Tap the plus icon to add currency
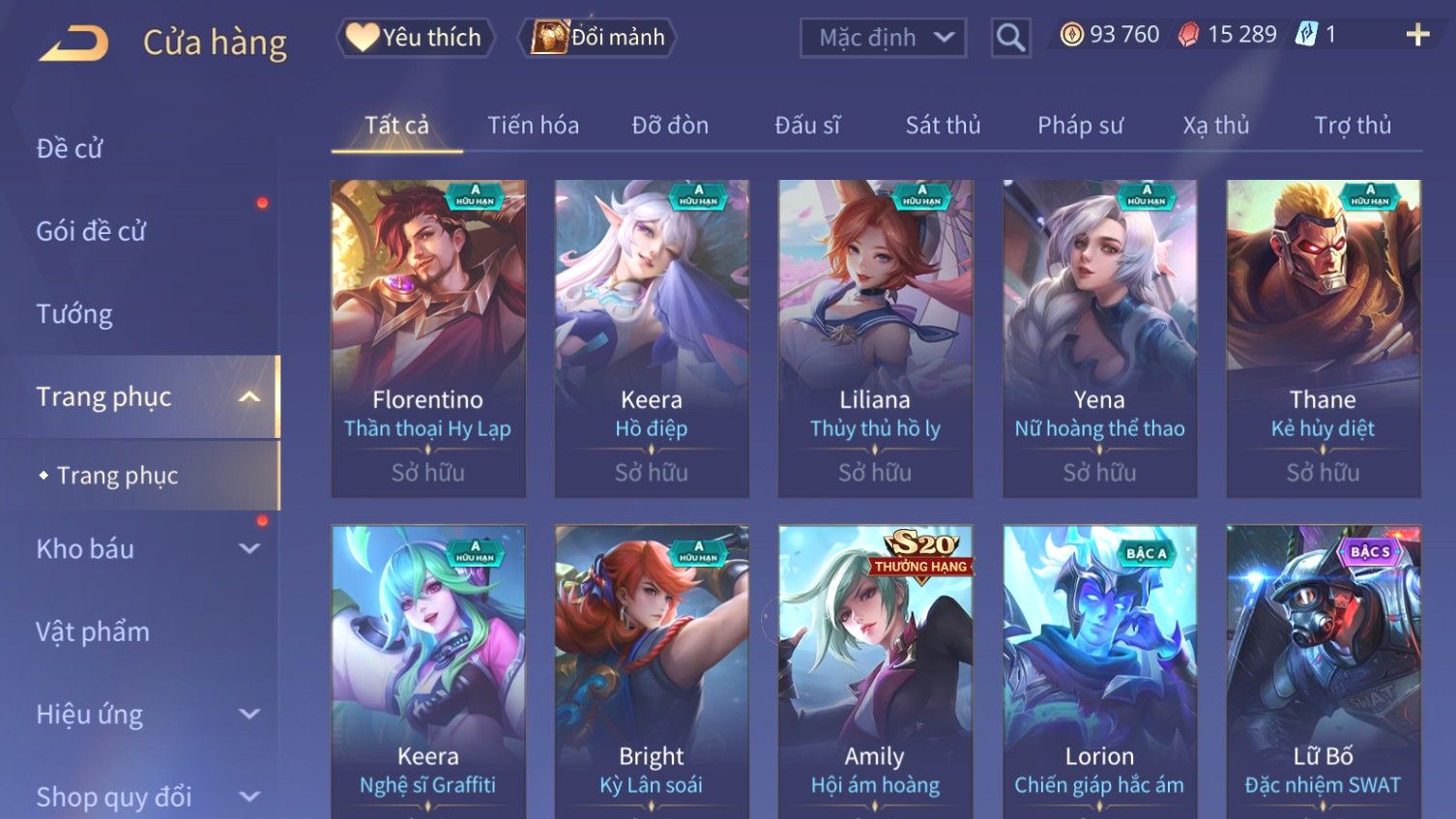The image size is (1456, 819). [1417, 36]
